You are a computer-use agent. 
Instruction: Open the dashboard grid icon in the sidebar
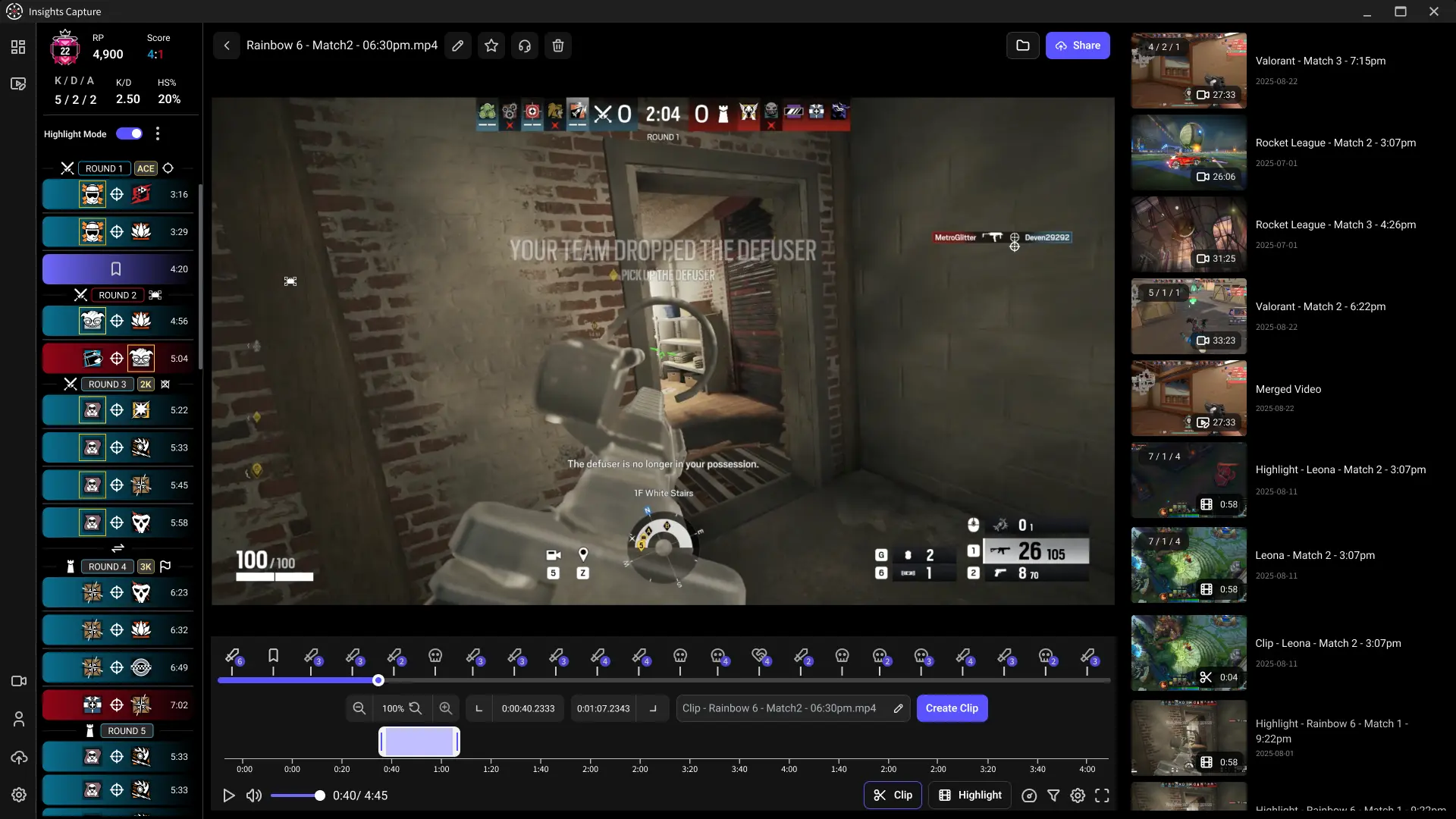pos(18,47)
